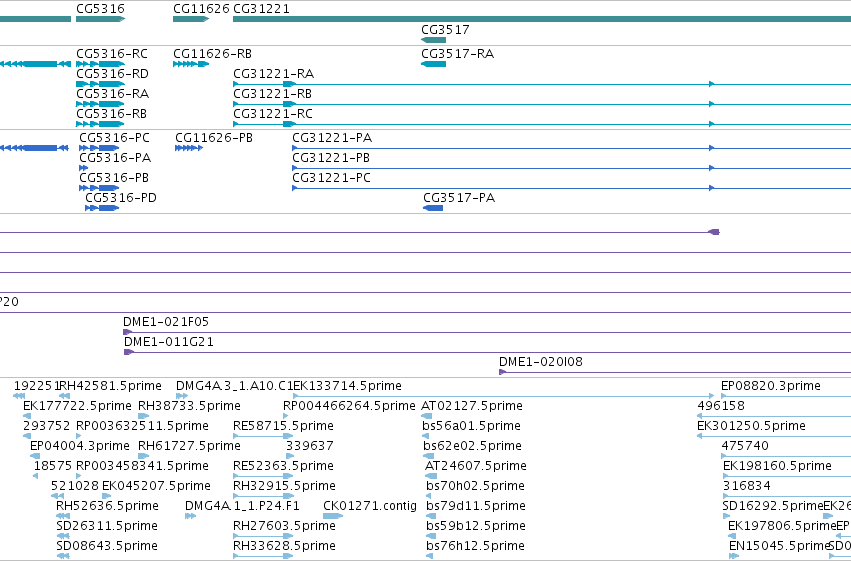Click the RH52636.5prime EST label

(x=107, y=506)
